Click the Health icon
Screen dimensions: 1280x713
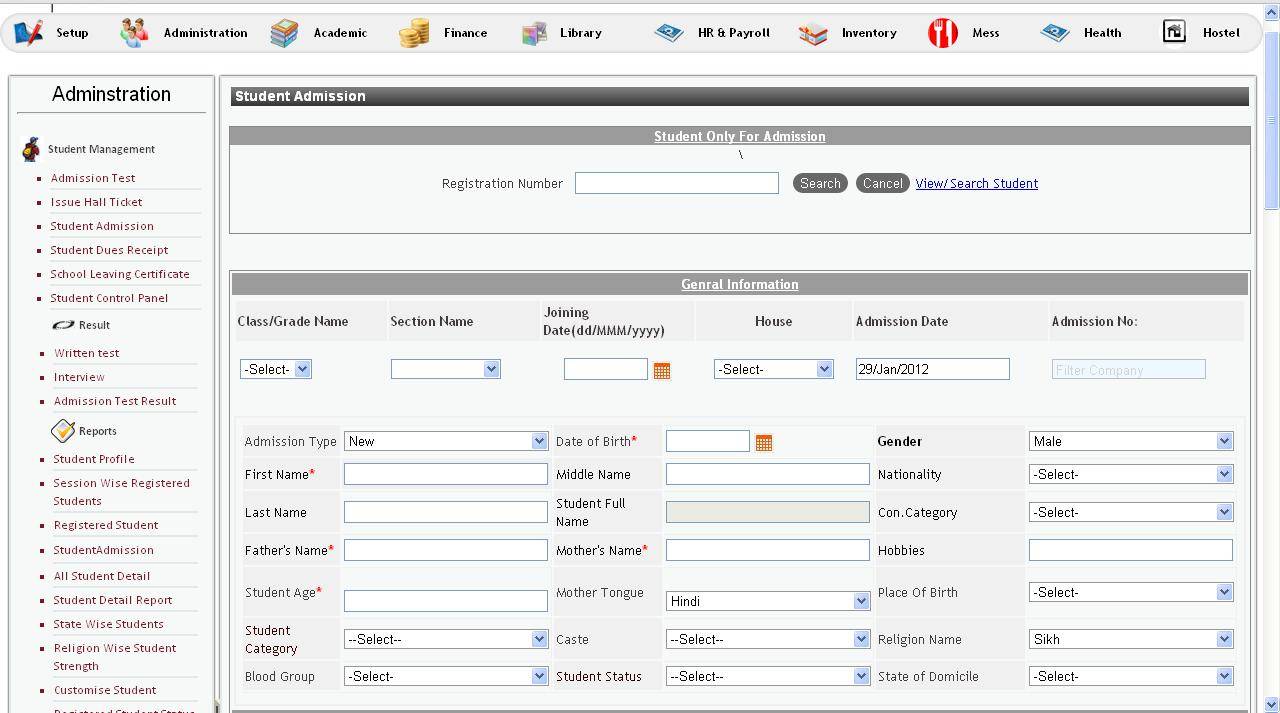(1054, 33)
